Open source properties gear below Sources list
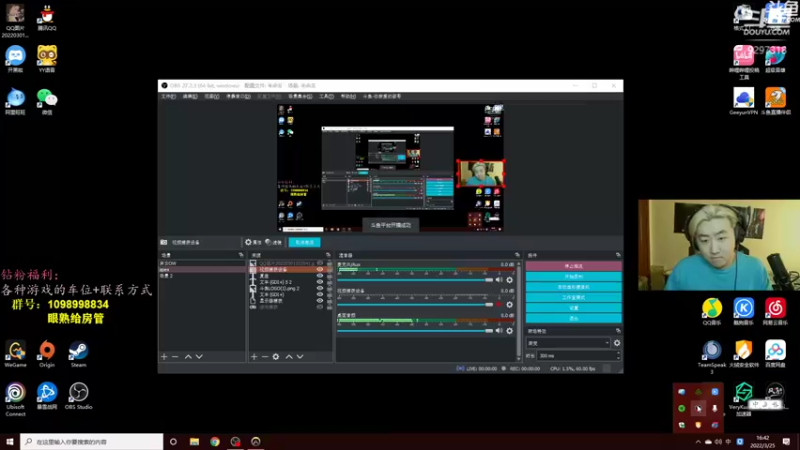 pyautogui.click(x=276, y=357)
